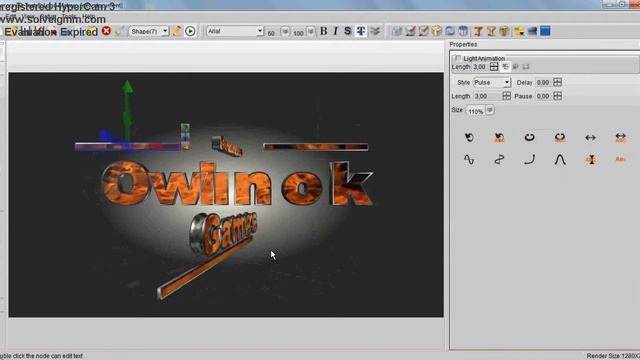Open the font size 60 dropdown arrow

tap(285, 31)
